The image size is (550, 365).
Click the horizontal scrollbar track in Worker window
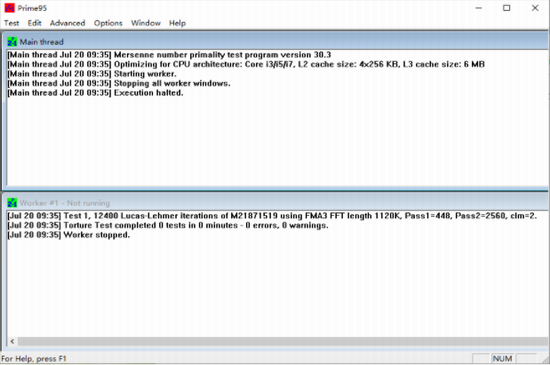283,341
